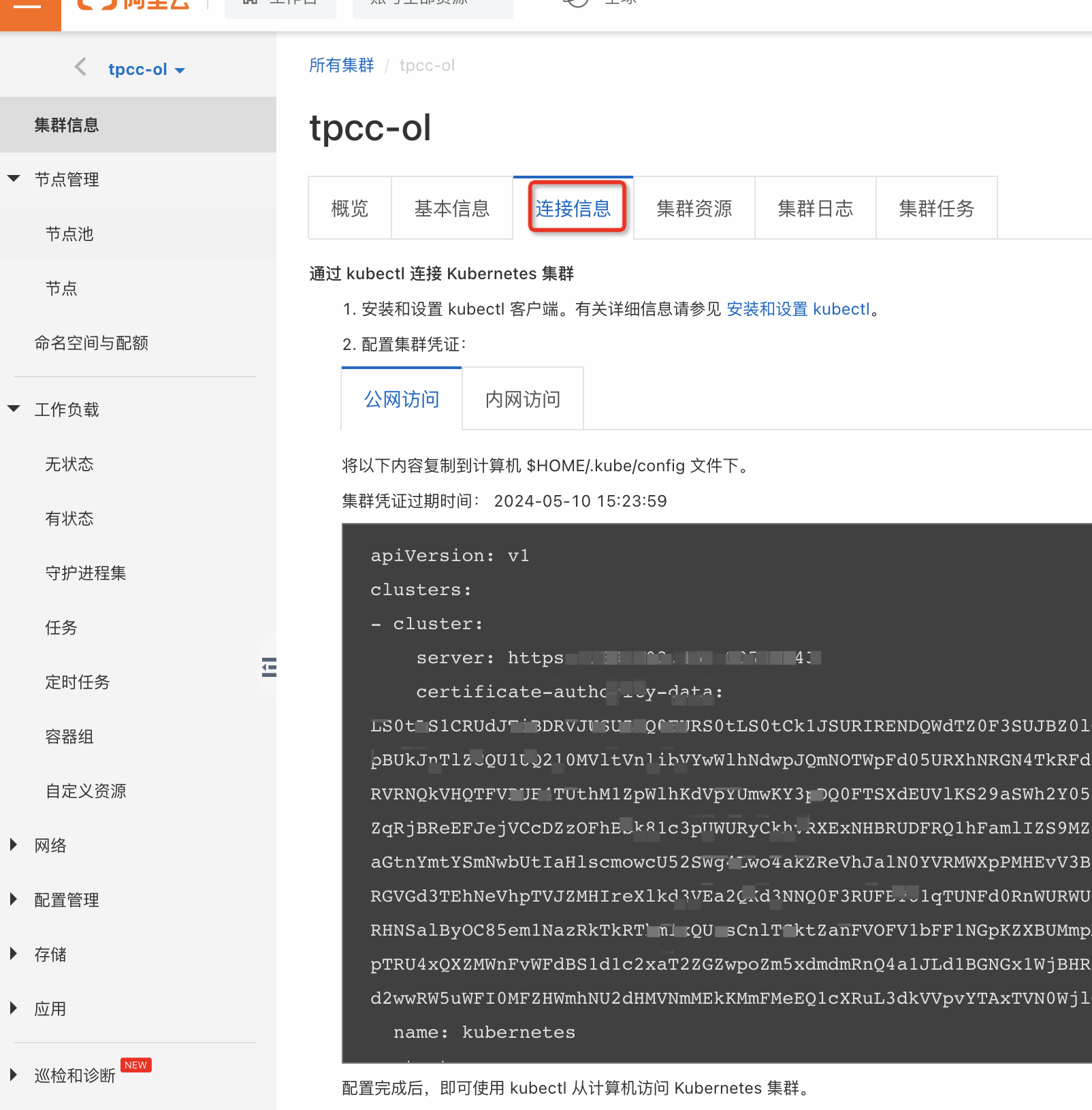Expand the 配置管理 section
Image resolution: width=1092 pixels, height=1110 pixels.
[14, 900]
